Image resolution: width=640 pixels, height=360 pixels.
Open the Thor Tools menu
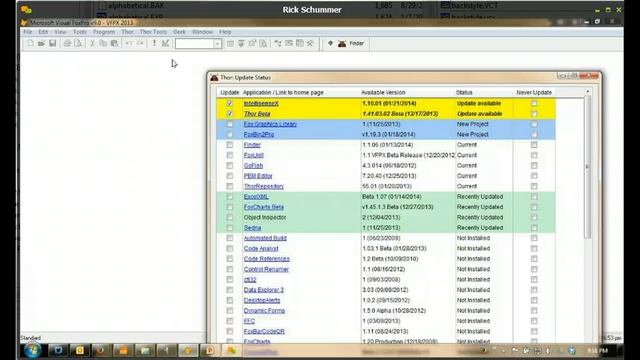[153, 32]
